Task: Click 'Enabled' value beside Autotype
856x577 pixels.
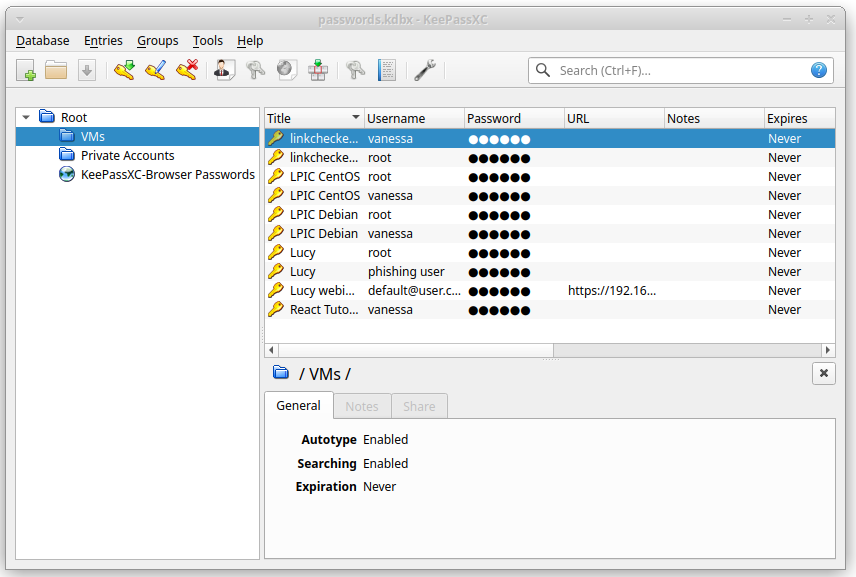Action: (x=385, y=439)
